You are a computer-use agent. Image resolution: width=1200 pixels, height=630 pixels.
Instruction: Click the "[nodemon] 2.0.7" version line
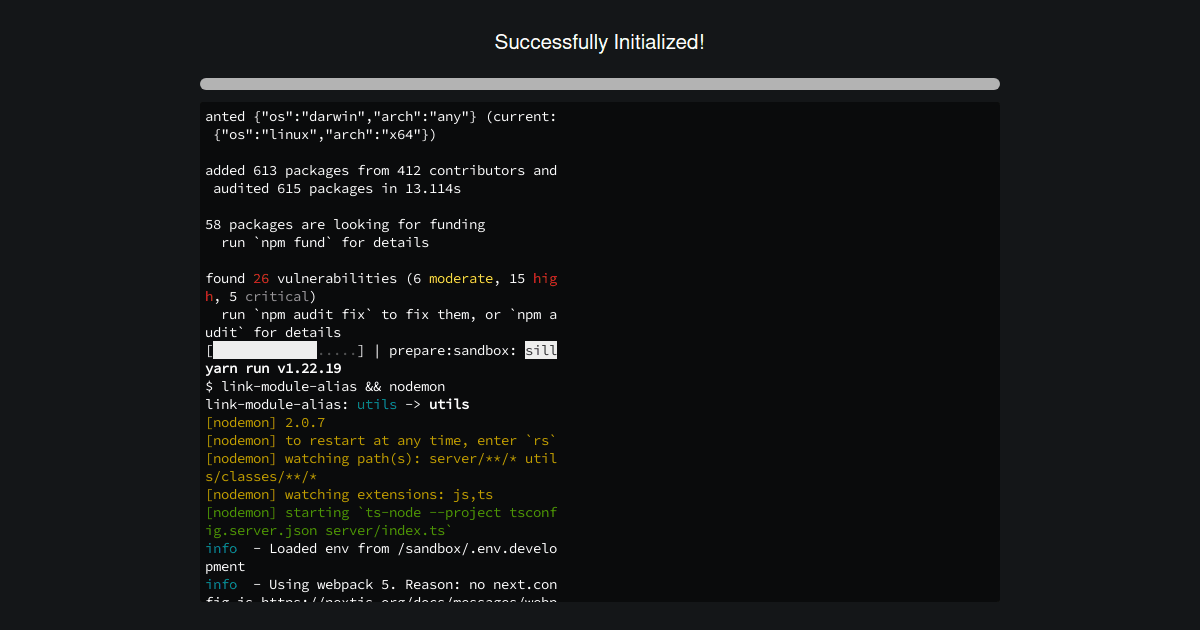tap(264, 422)
